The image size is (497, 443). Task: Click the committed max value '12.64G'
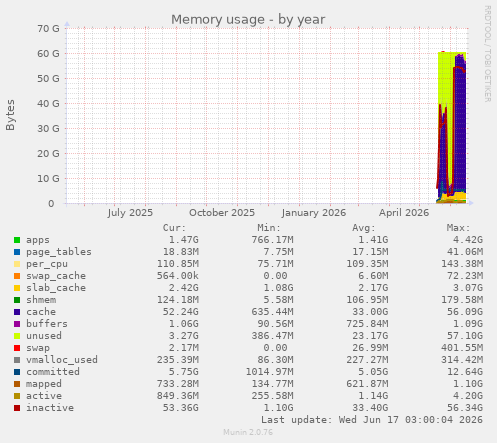pyautogui.click(x=465, y=372)
